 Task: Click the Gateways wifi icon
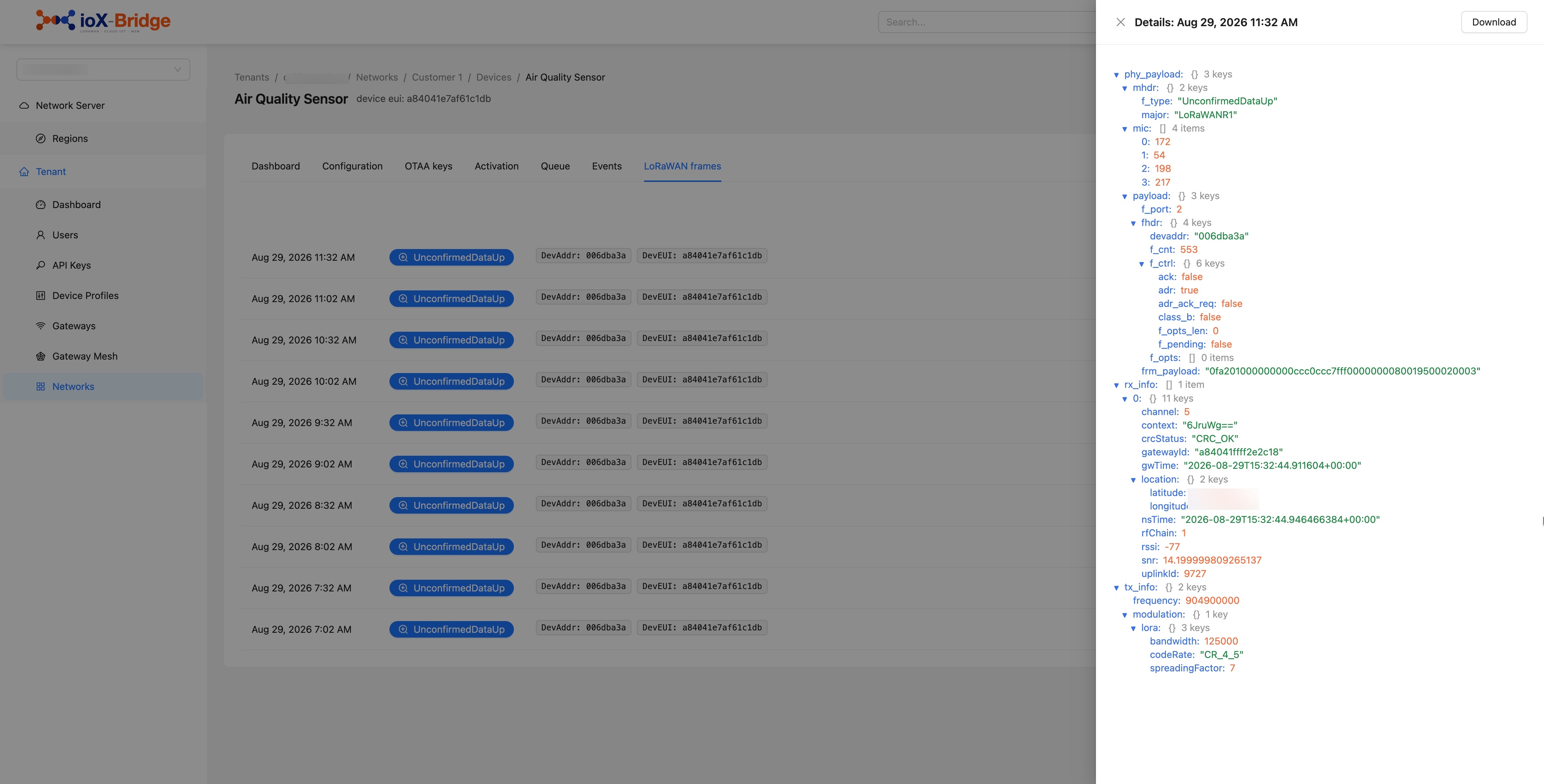40,326
